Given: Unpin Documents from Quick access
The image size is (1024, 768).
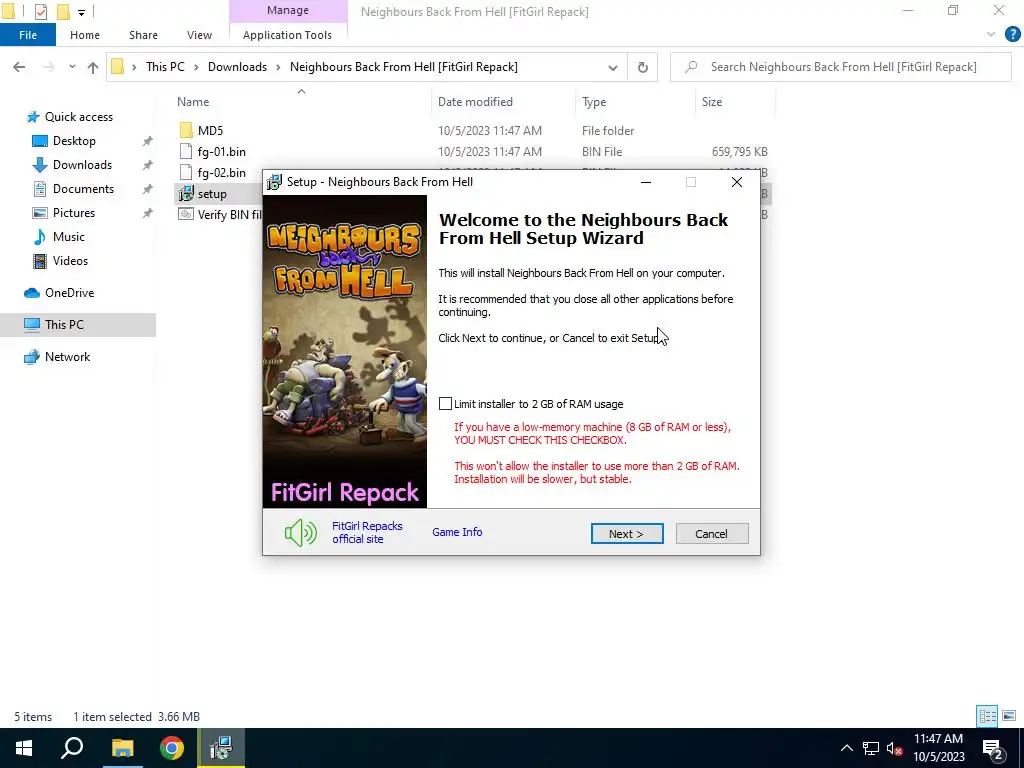Looking at the screenshot, I should [148, 189].
